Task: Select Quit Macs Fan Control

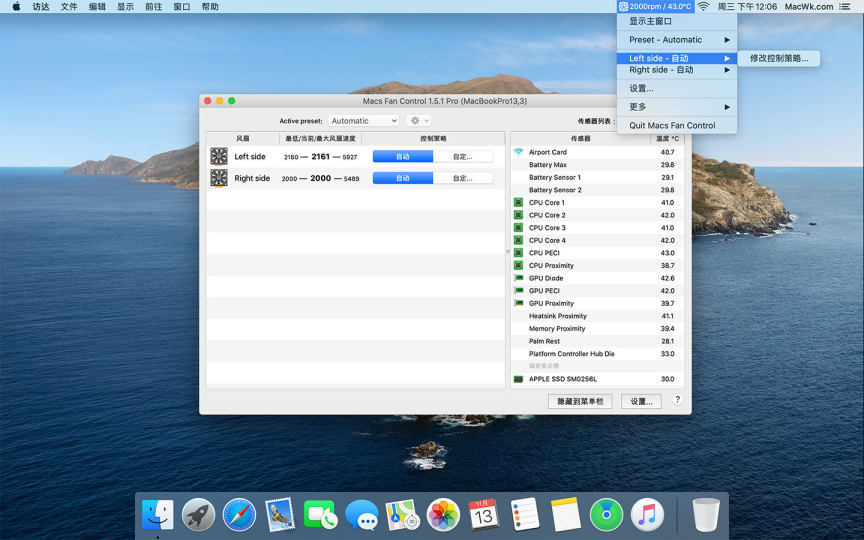Action: (677, 125)
